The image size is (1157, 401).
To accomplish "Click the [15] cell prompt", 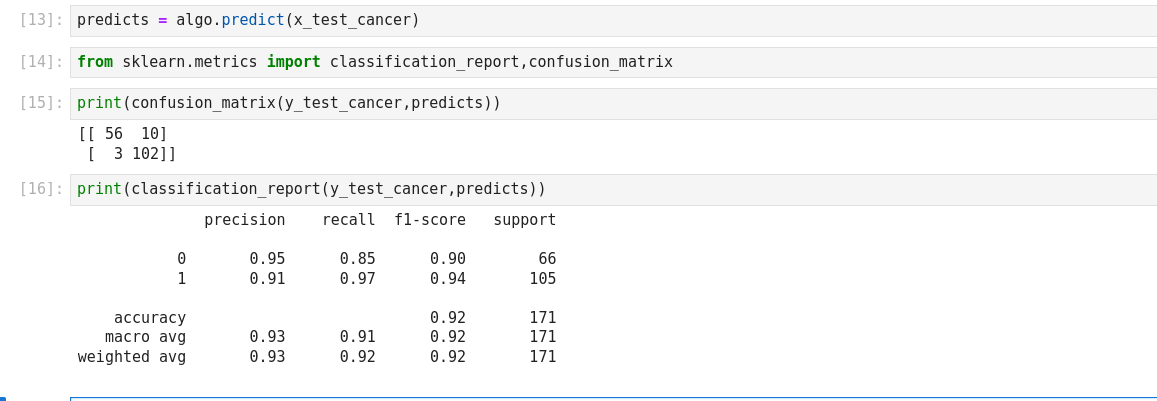I will tap(42, 104).
